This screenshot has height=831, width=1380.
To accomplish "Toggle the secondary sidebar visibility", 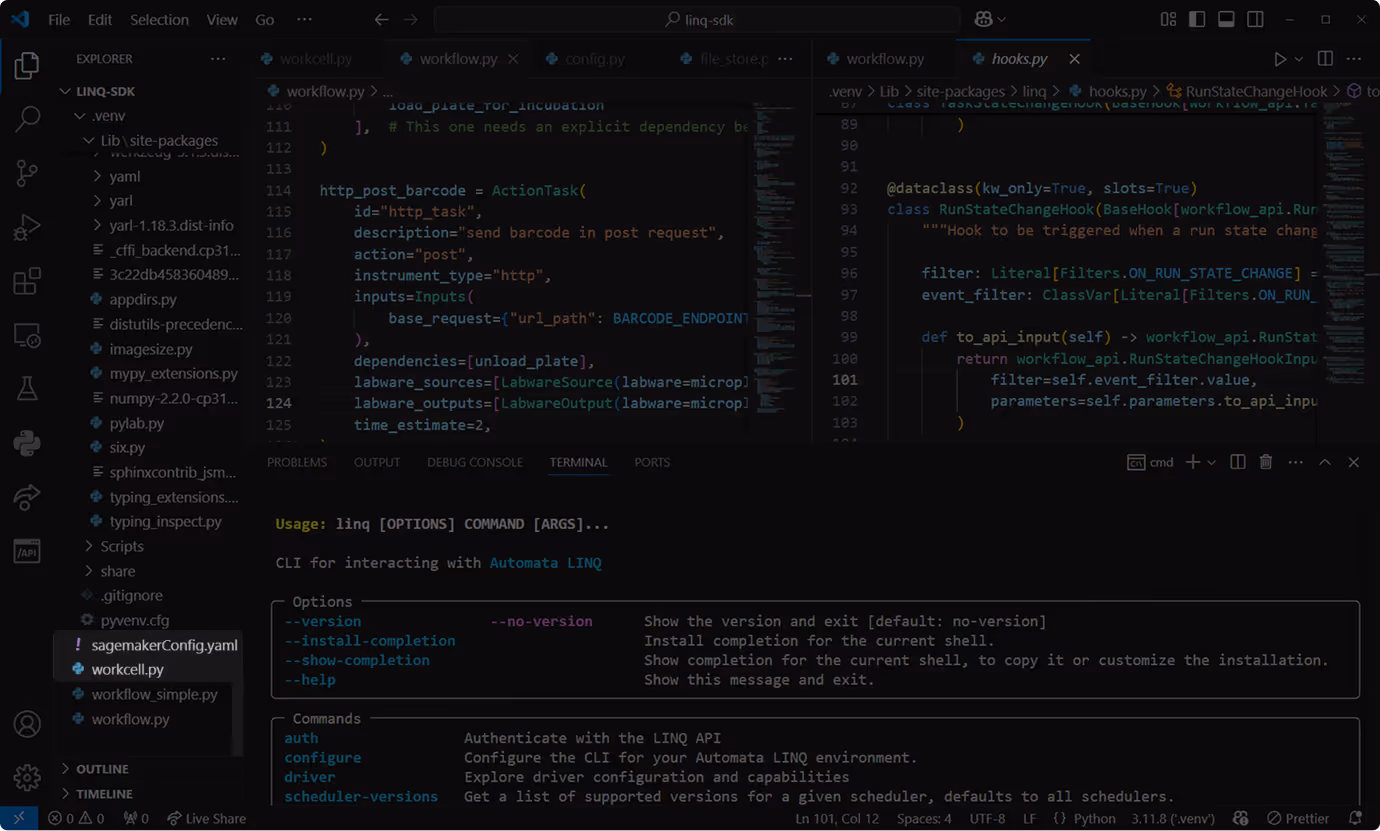I will point(1255,18).
